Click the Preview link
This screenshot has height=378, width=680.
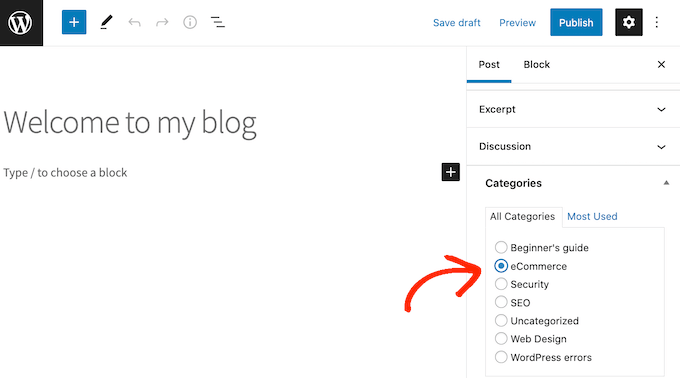click(x=517, y=23)
